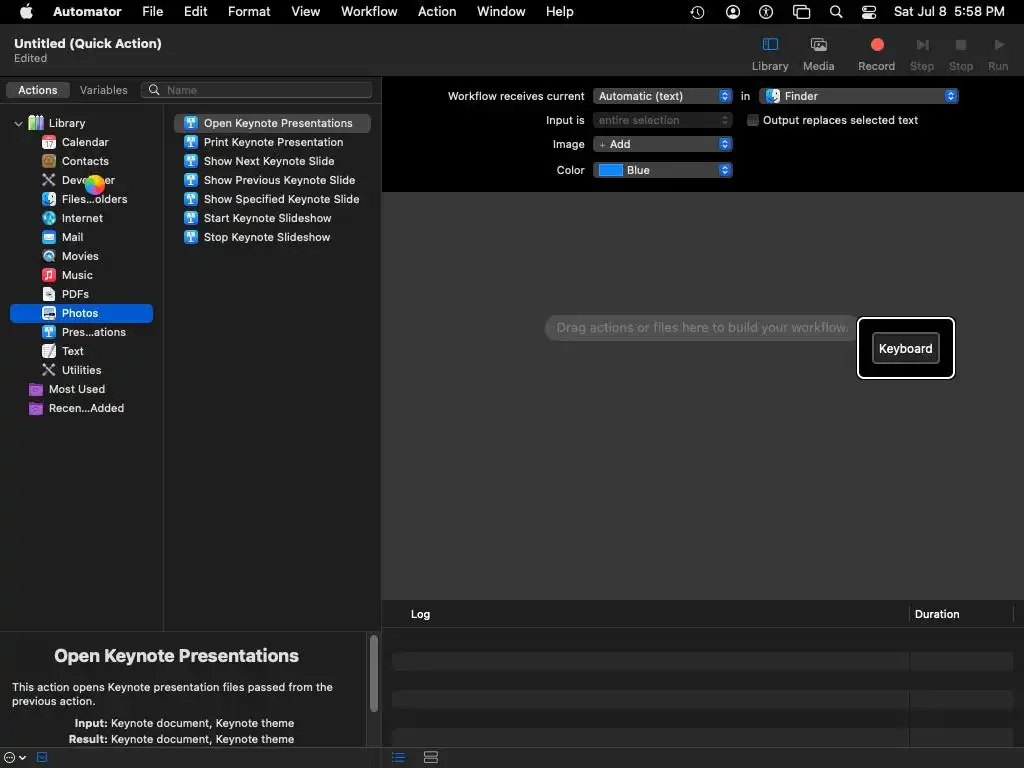Open the Action menu
The width and height of the screenshot is (1024, 768).
click(437, 12)
